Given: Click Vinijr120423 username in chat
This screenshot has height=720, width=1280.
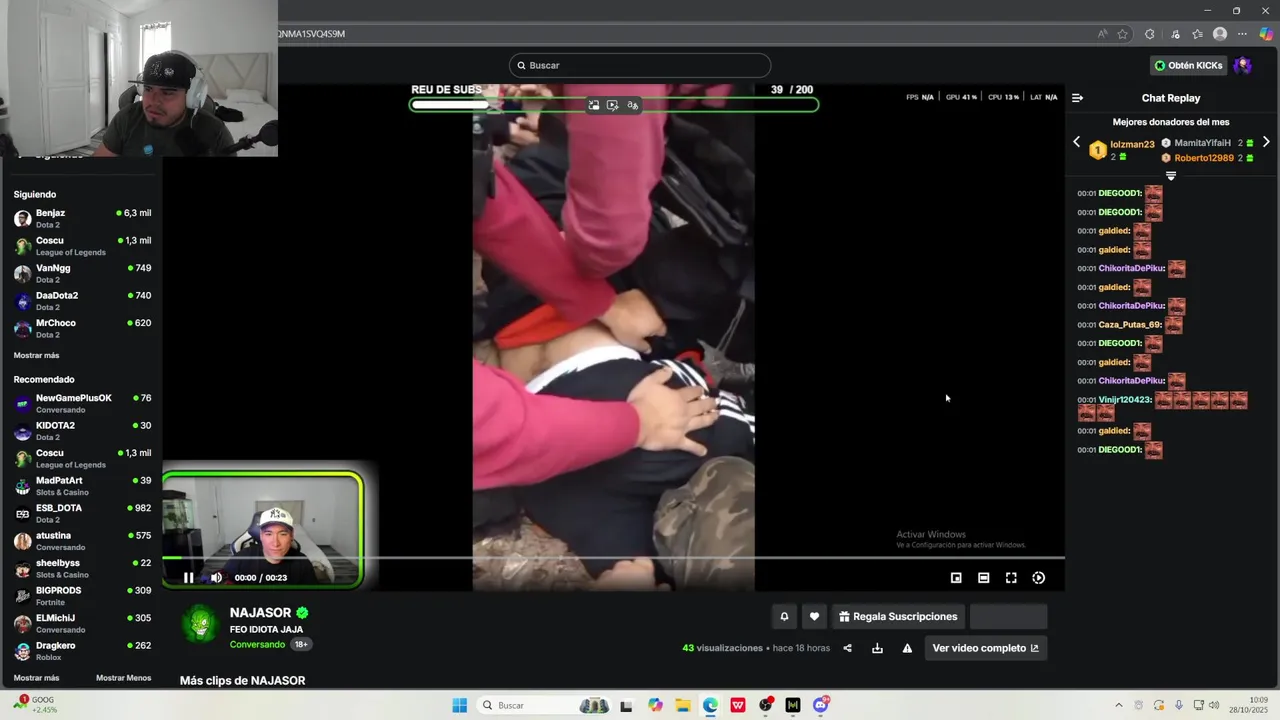Looking at the screenshot, I should 1125,400.
